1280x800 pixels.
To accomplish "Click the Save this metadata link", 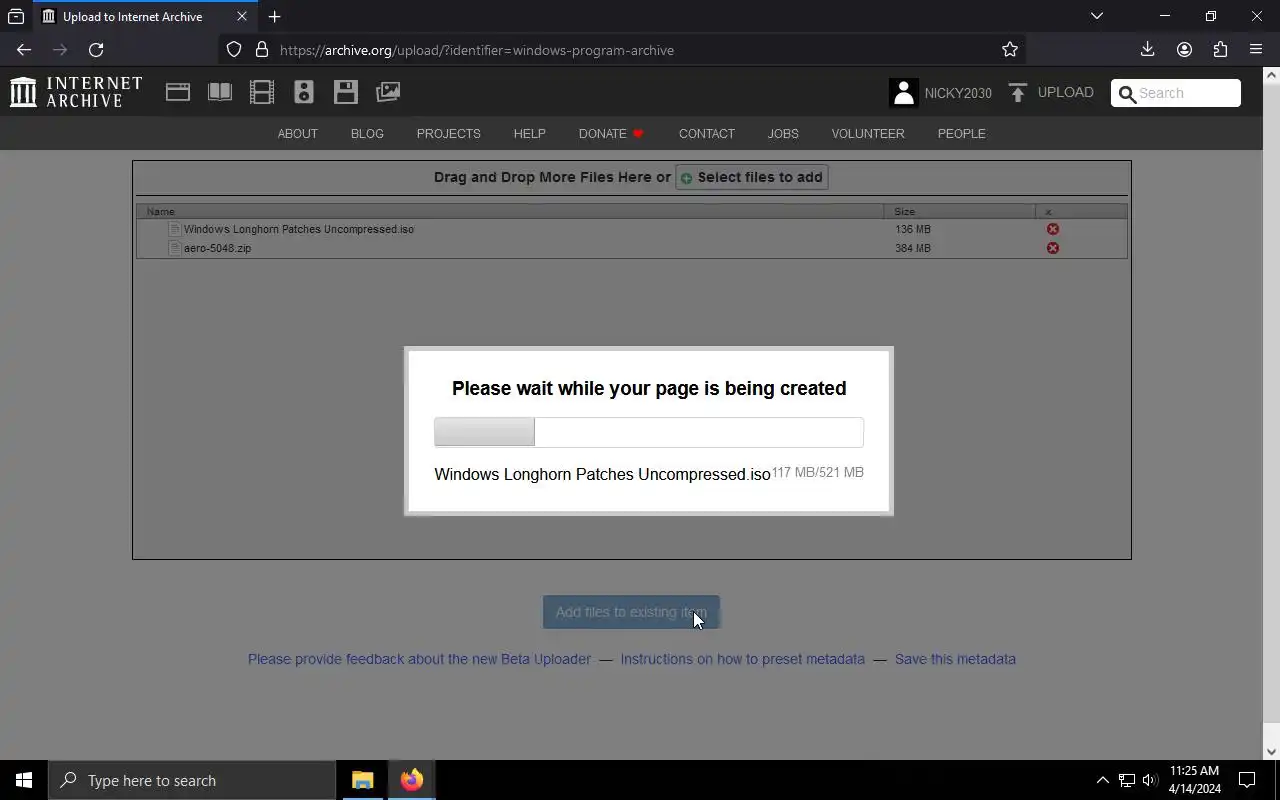I will pos(955,659).
